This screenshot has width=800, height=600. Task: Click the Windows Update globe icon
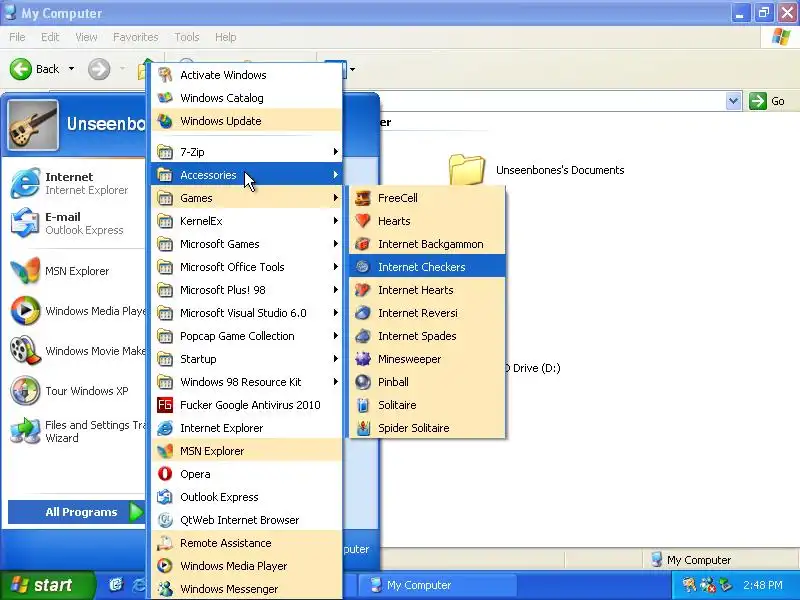(165, 121)
